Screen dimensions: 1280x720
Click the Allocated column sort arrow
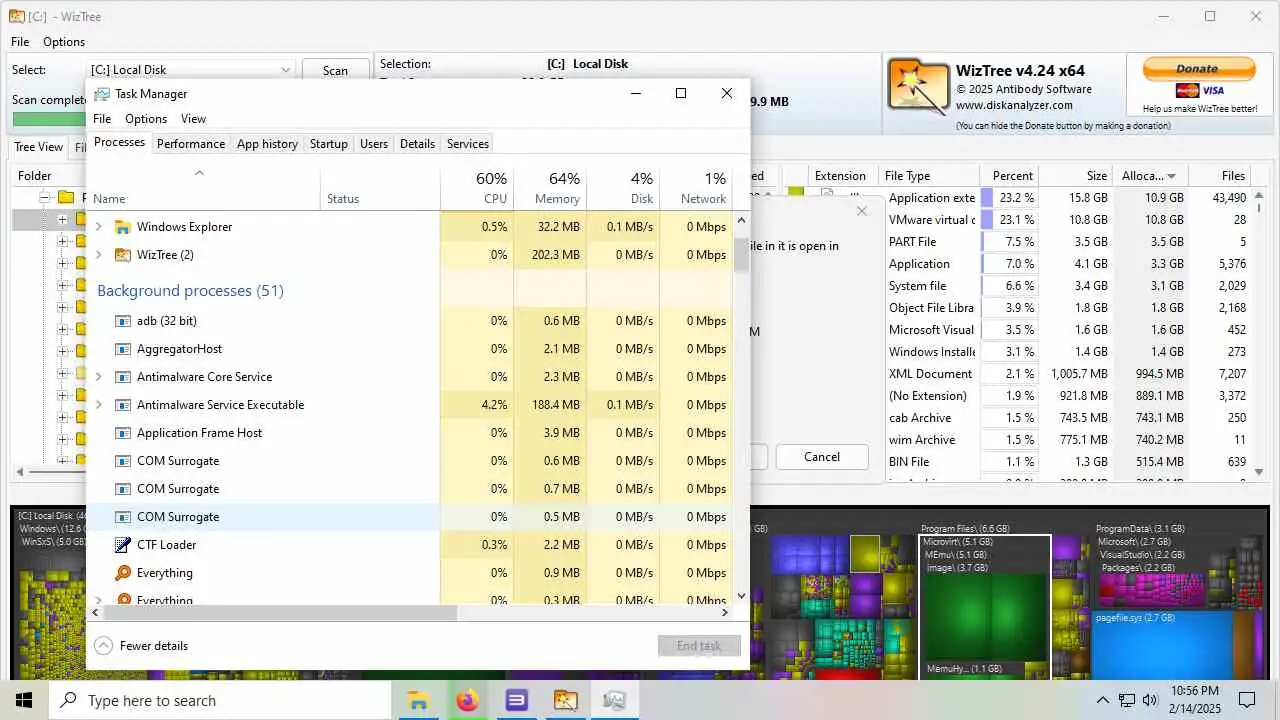pyautogui.click(x=1171, y=176)
